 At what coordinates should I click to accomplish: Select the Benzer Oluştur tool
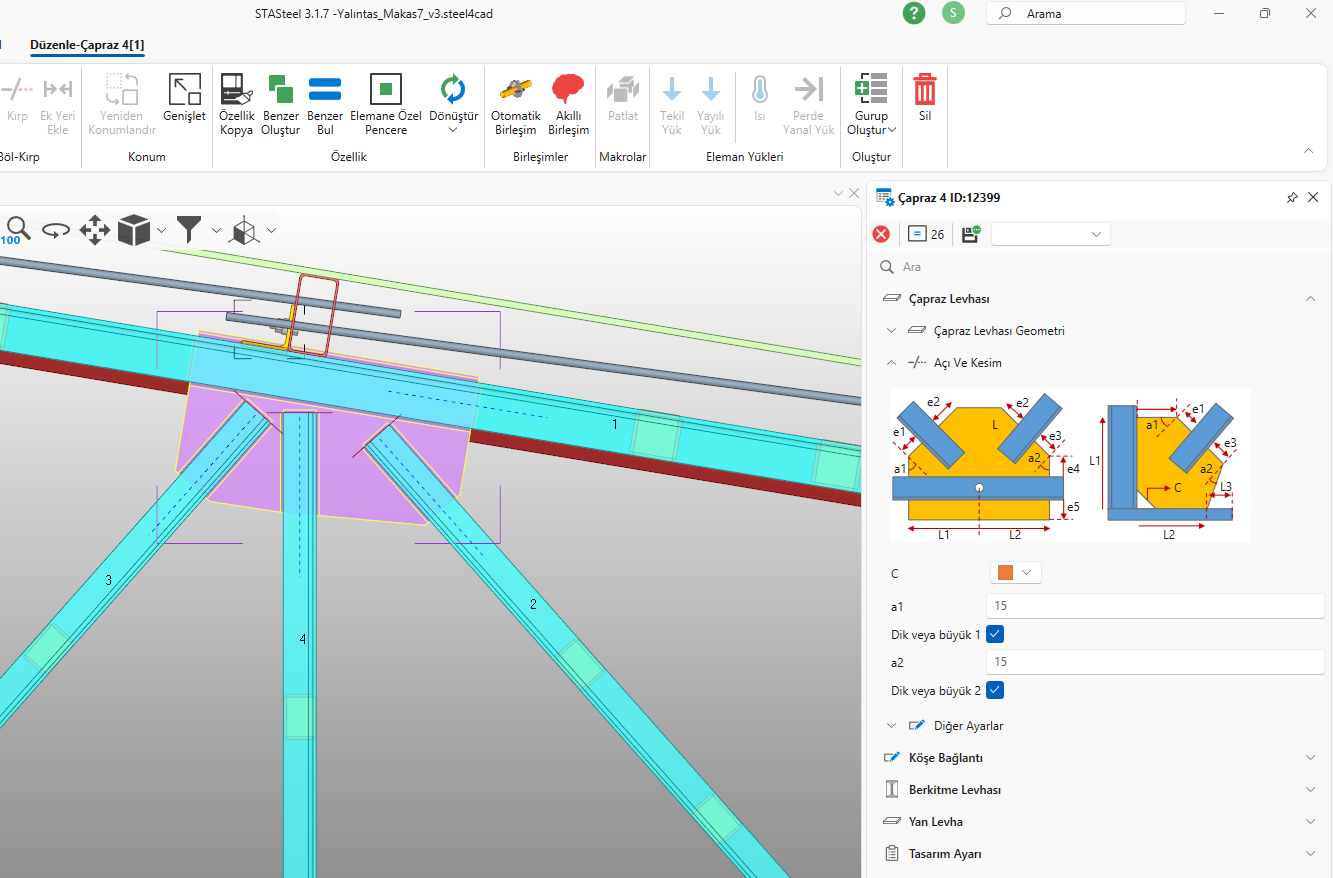point(280,90)
